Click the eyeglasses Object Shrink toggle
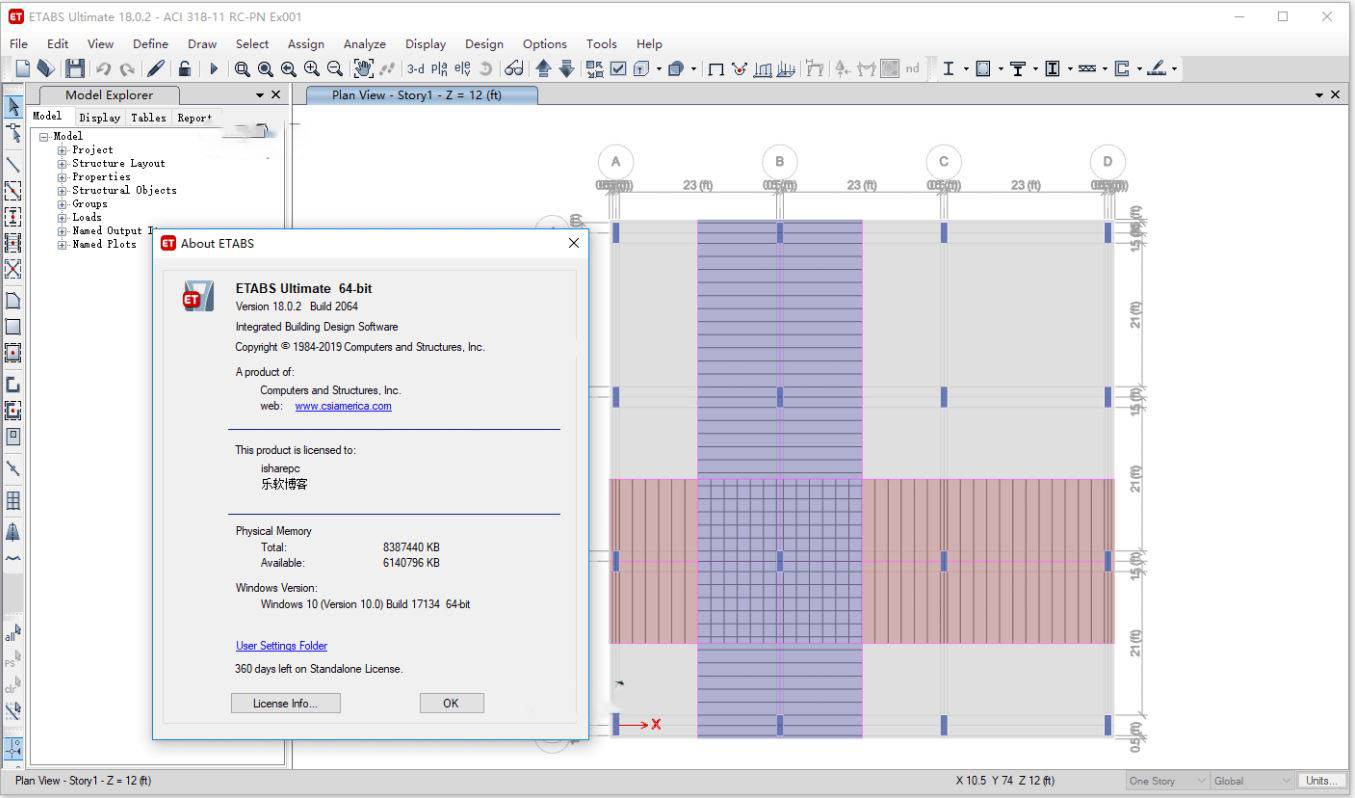Viewport: 1355px width, 798px height. (x=513, y=68)
